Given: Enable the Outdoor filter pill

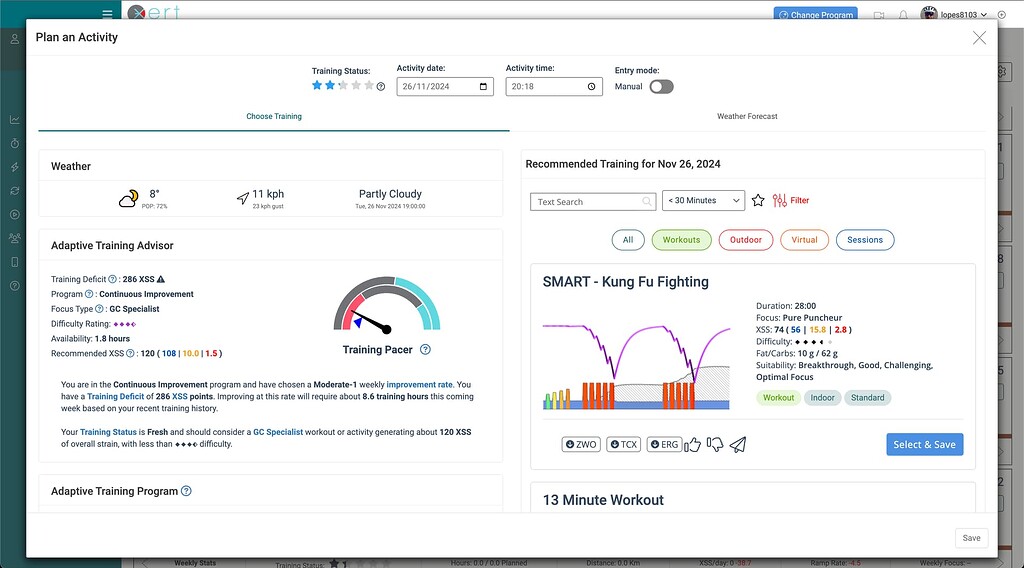Looking at the screenshot, I should point(746,240).
